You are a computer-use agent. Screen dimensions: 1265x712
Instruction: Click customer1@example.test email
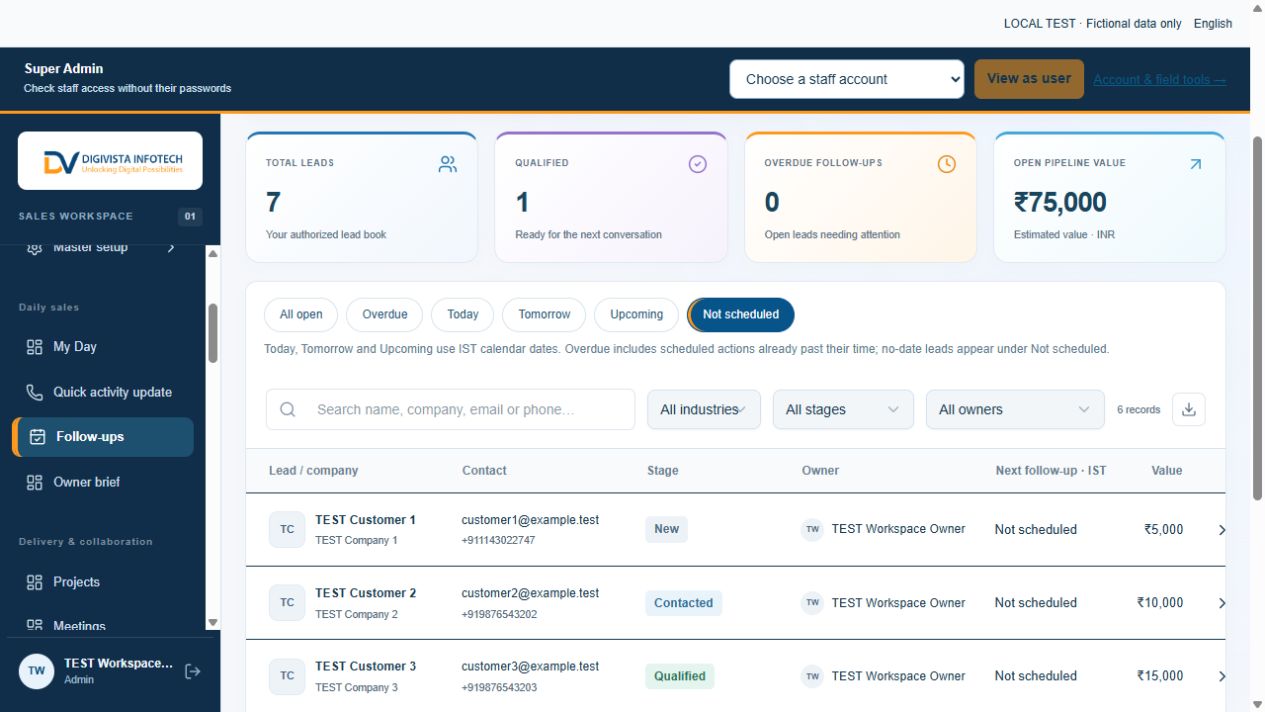coord(530,520)
